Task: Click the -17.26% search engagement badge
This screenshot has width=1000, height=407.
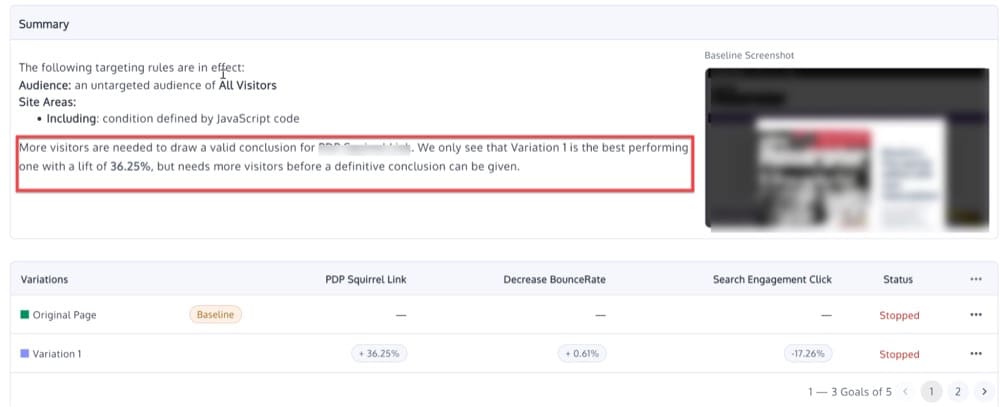Action: click(x=808, y=354)
